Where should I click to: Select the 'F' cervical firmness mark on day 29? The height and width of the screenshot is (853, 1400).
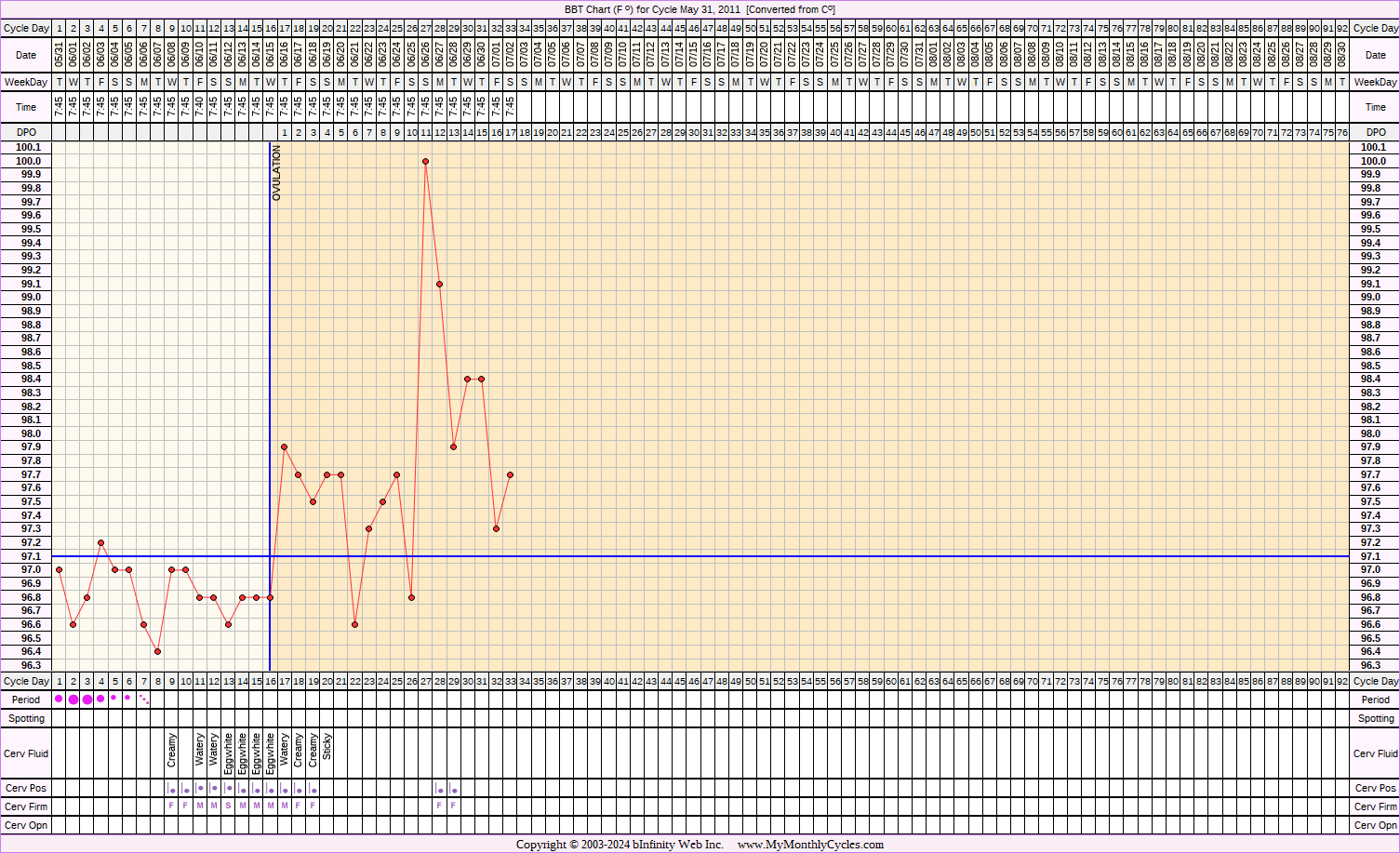(453, 806)
